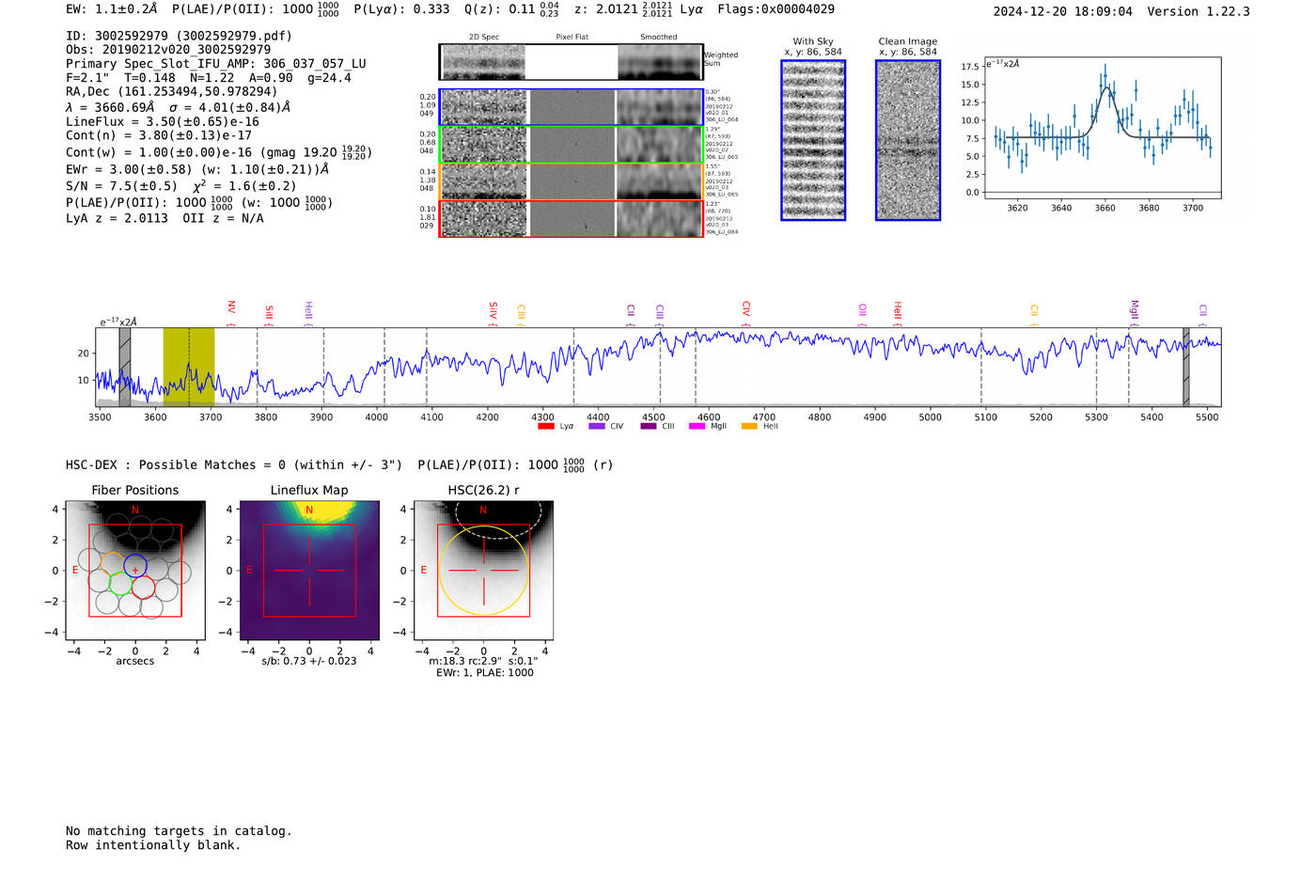The width and height of the screenshot is (1316, 896).
Task: Open the Weighted Sum smoothed cutout
Action: pyautogui.click(x=660, y=62)
